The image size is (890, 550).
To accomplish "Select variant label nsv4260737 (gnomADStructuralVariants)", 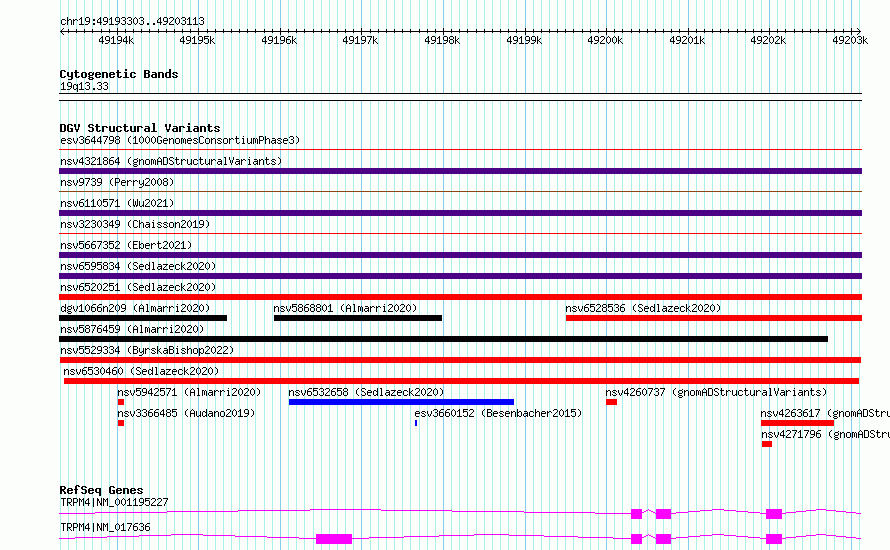I will coord(716,392).
